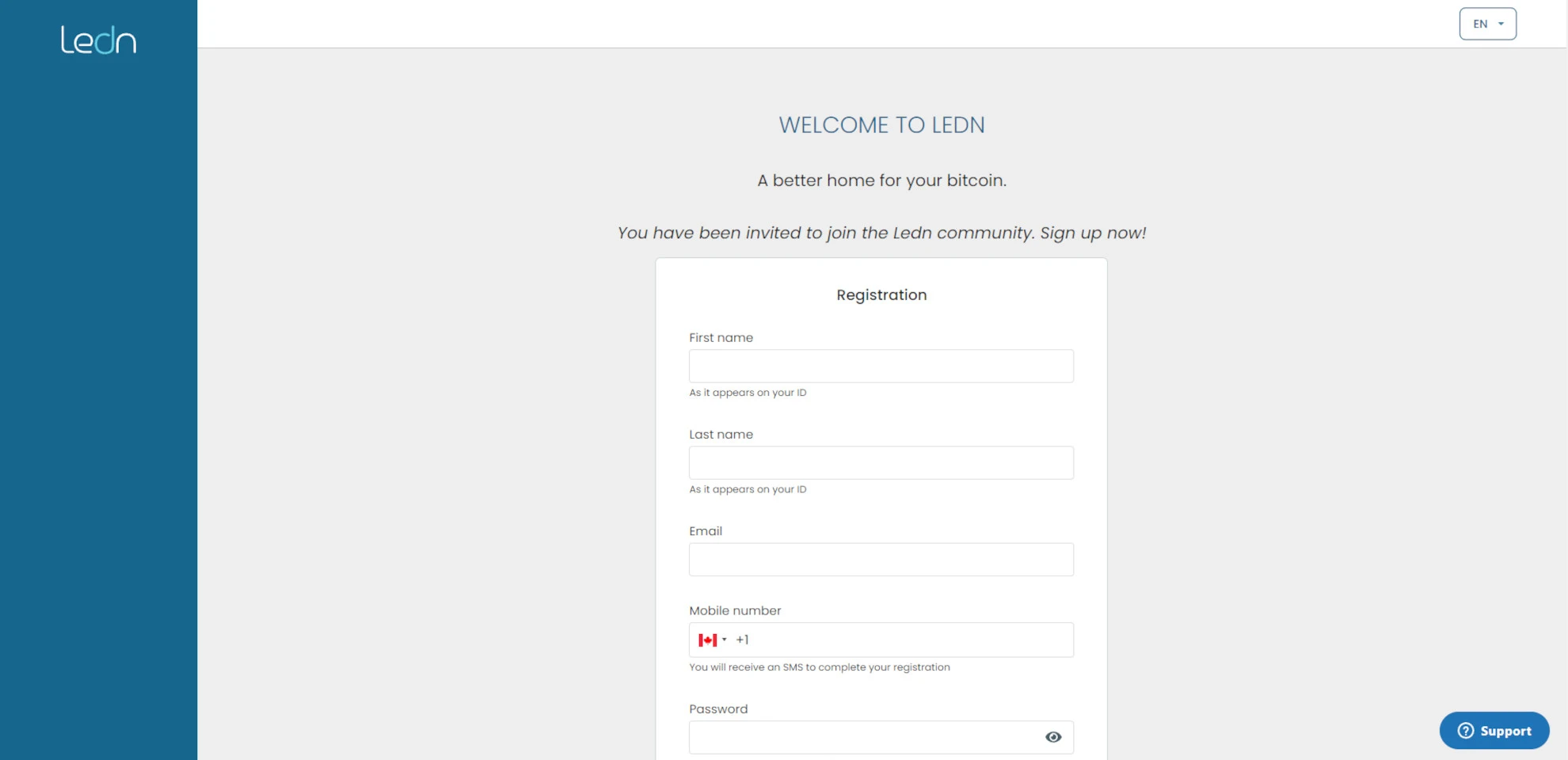Toggle password visibility with the eye icon
The height and width of the screenshot is (760, 1568).
[1052, 736]
